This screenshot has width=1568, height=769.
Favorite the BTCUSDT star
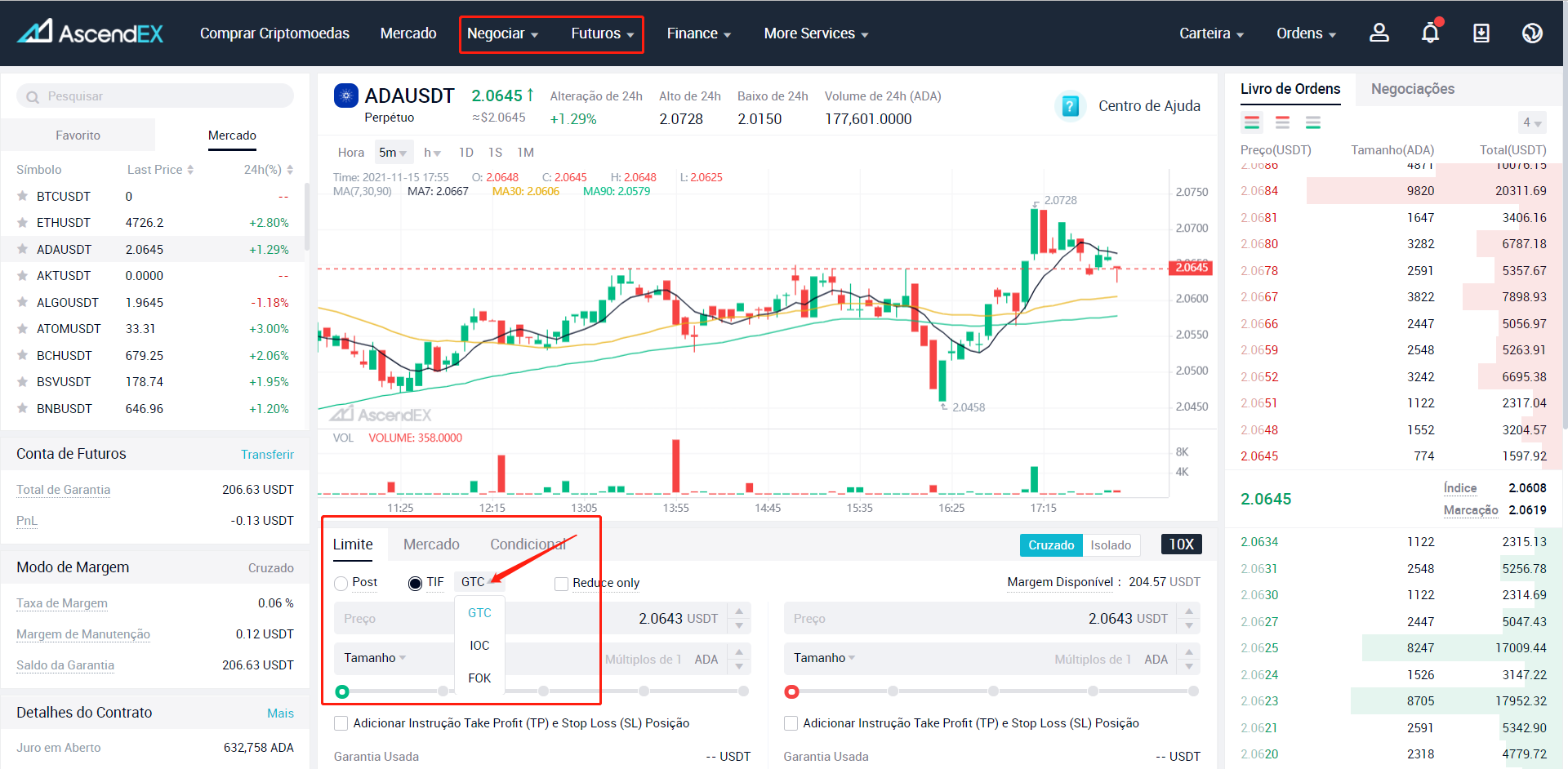[x=22, y=196]
